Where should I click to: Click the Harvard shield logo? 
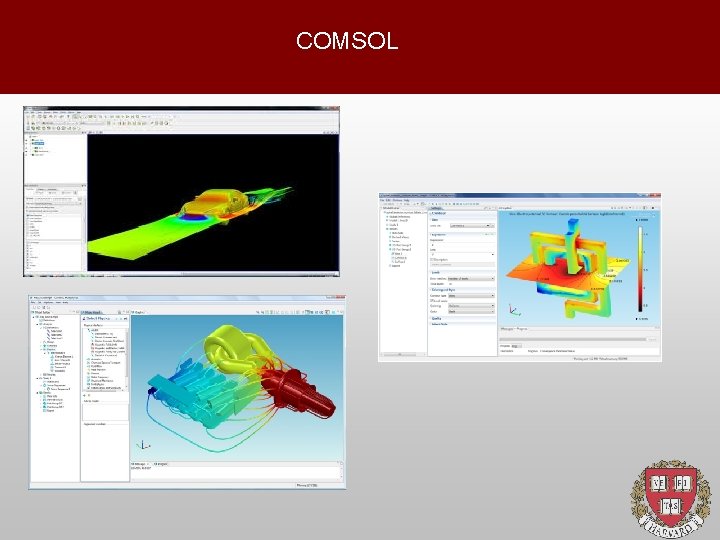671,499
